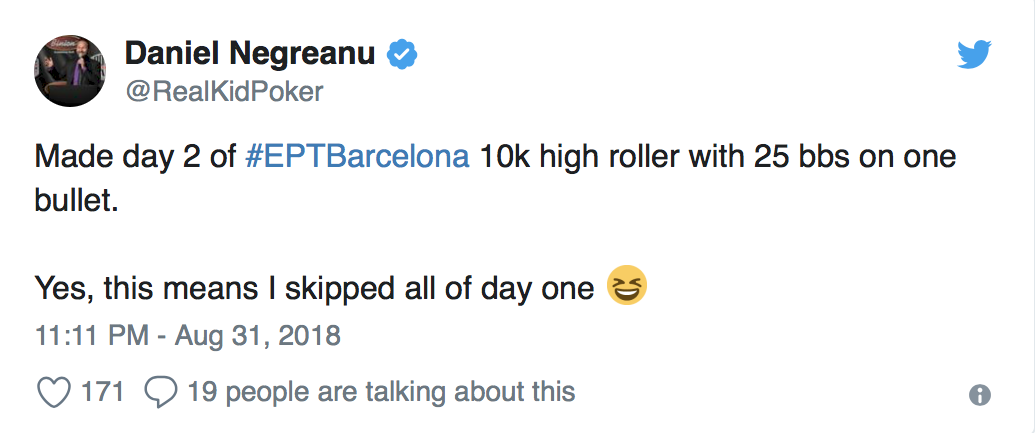
Task: Visit the @RealKidPoker handle
Action: (223, 92)
